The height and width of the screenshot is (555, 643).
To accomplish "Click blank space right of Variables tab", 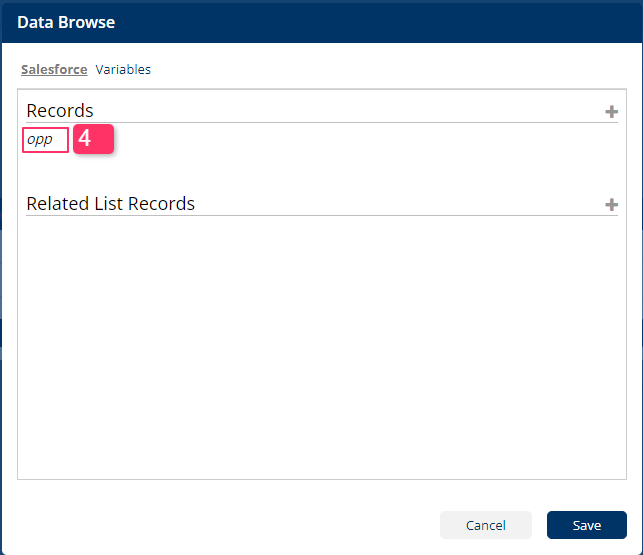I will coord(400,70).
